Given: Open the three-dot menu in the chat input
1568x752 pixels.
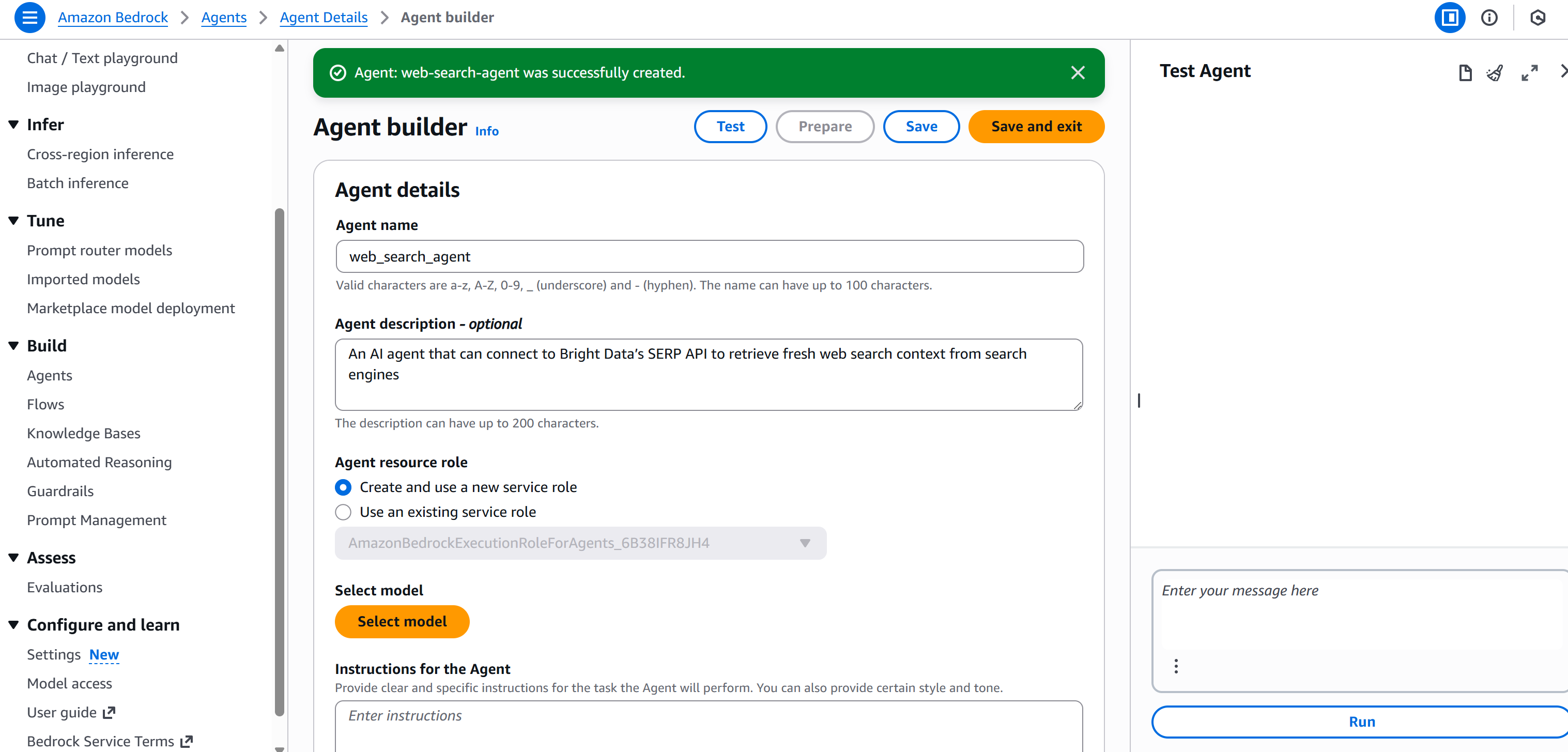Looking at the screenshot, I should 1176,666.
